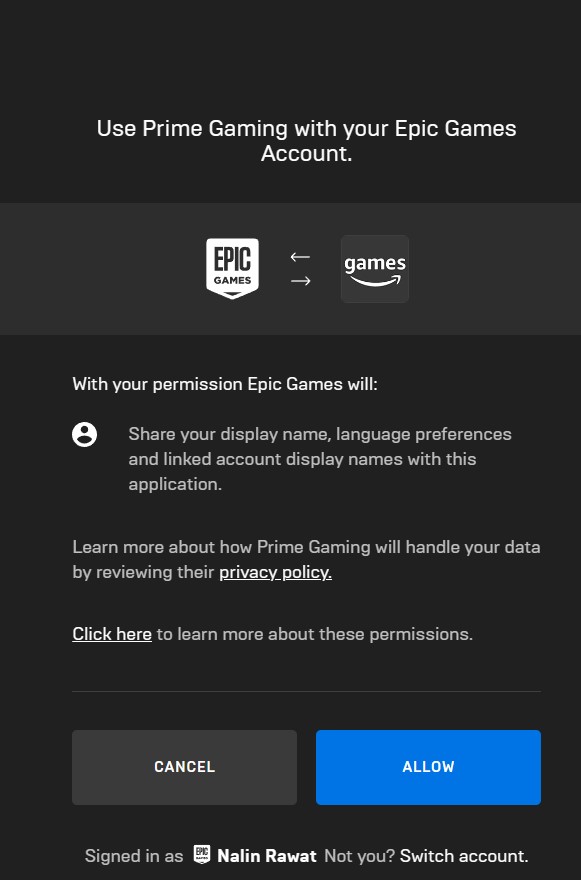Open the privacy policy link
The height and width of the screenshot is (880, 581).
(274, 572)
